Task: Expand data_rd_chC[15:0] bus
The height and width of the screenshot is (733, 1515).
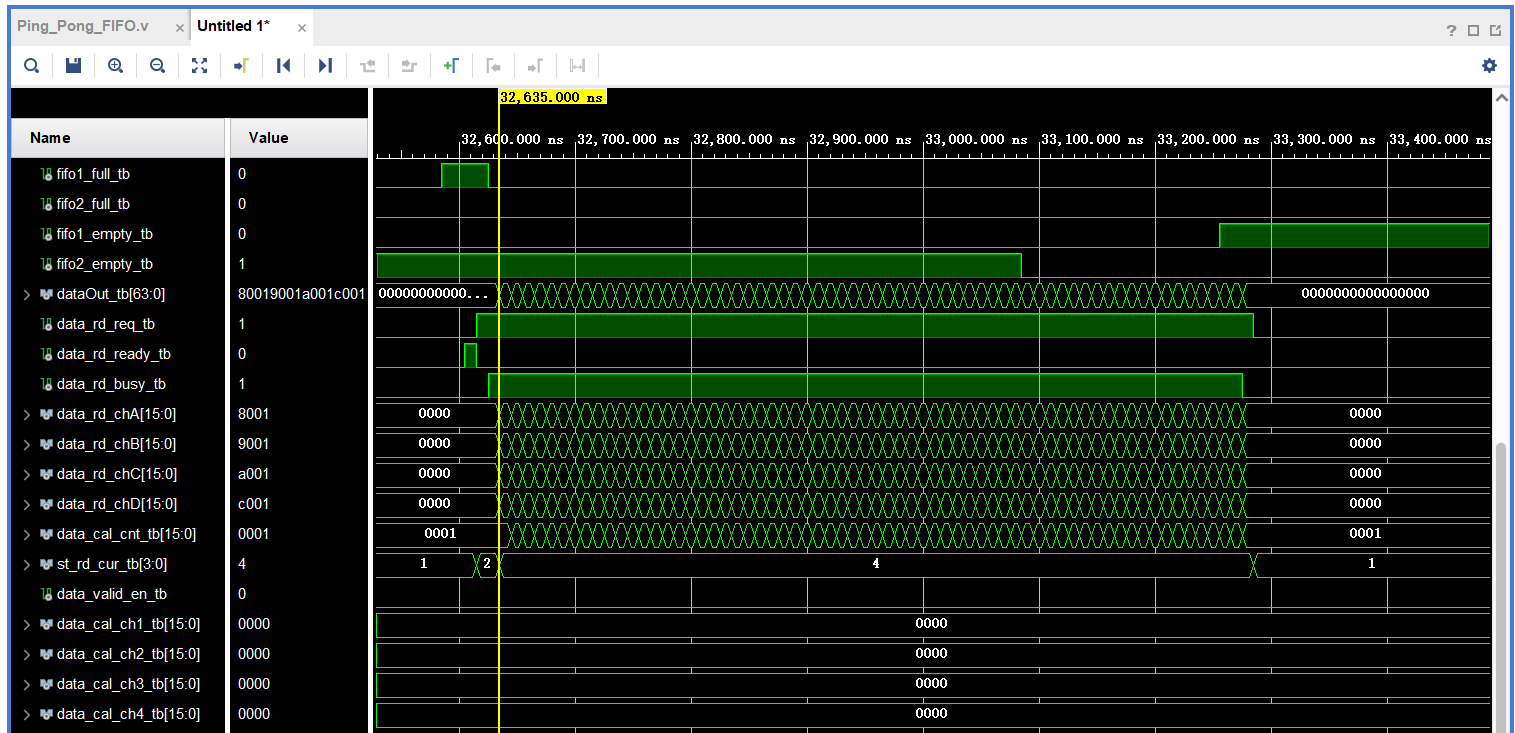Action: 26,474
